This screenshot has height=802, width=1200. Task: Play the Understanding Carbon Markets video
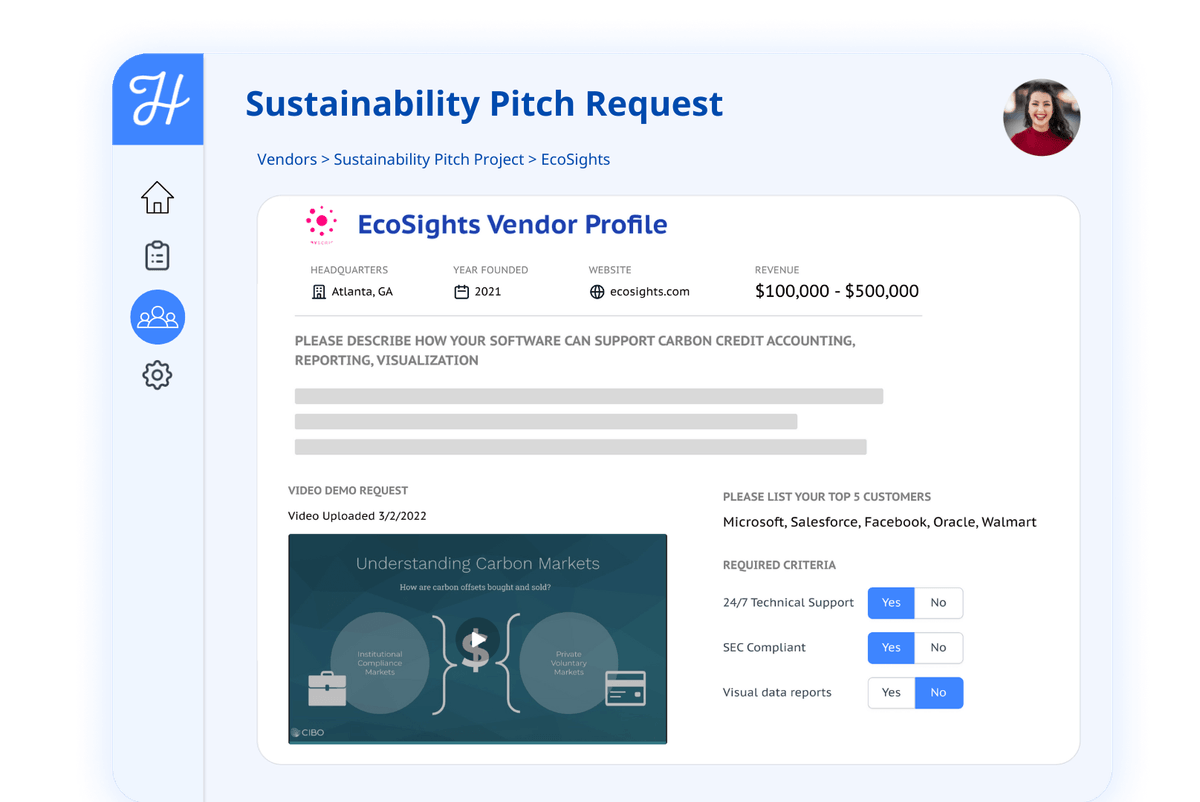(x=477, y=640)
